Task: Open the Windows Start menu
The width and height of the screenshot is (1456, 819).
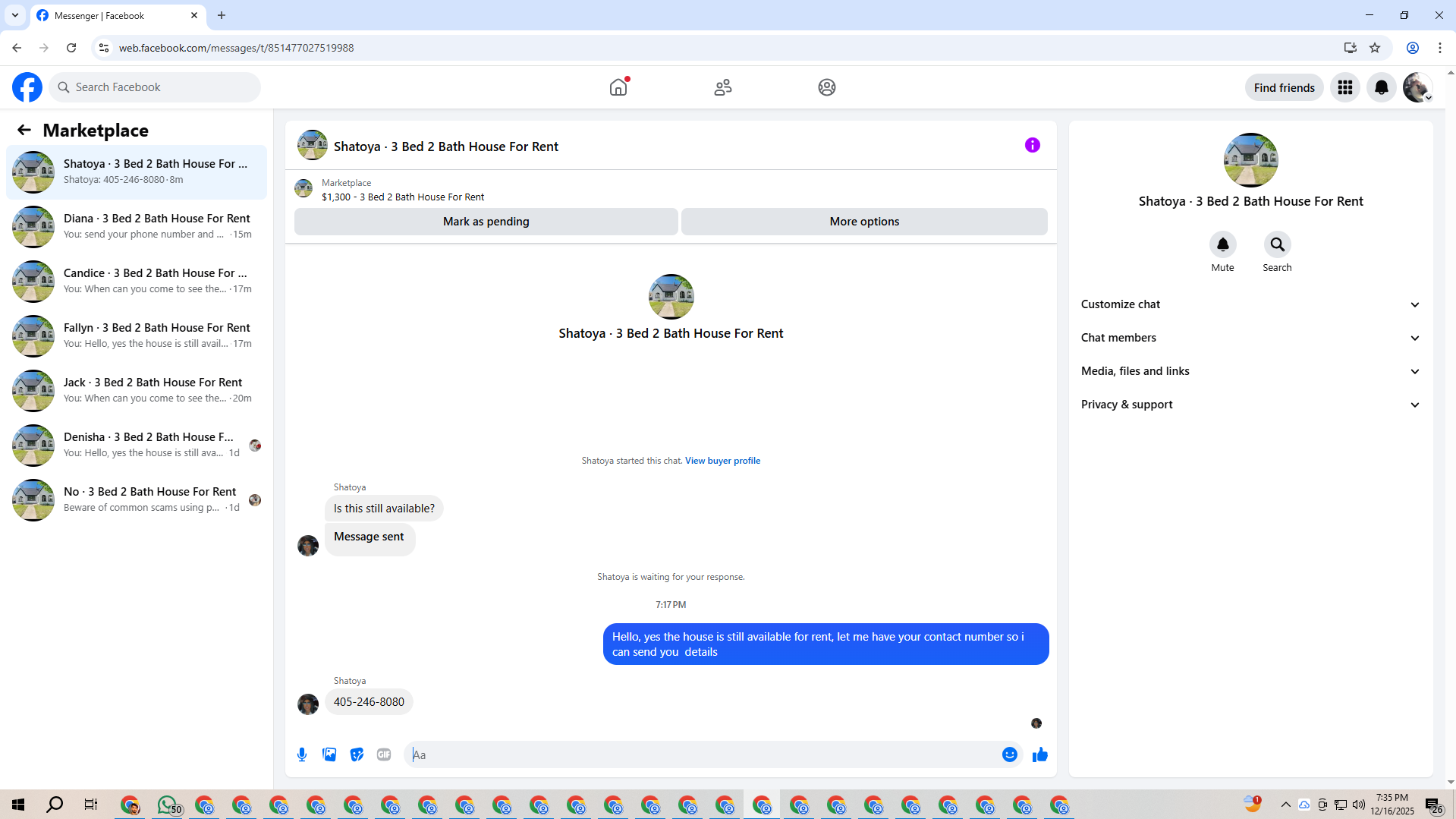Action: coord(18,805)
